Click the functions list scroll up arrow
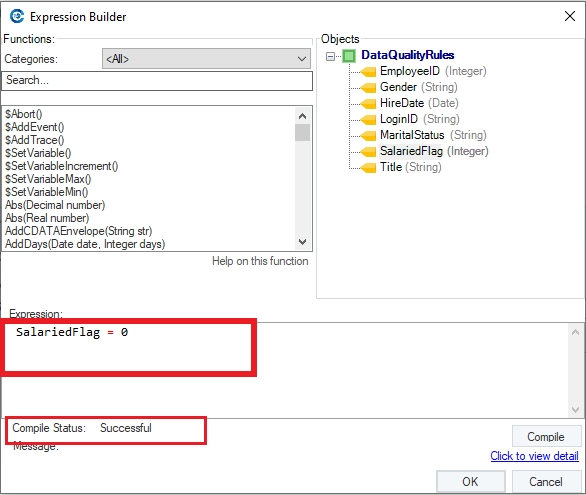The image size is (586, 495). tap(302, 116)
